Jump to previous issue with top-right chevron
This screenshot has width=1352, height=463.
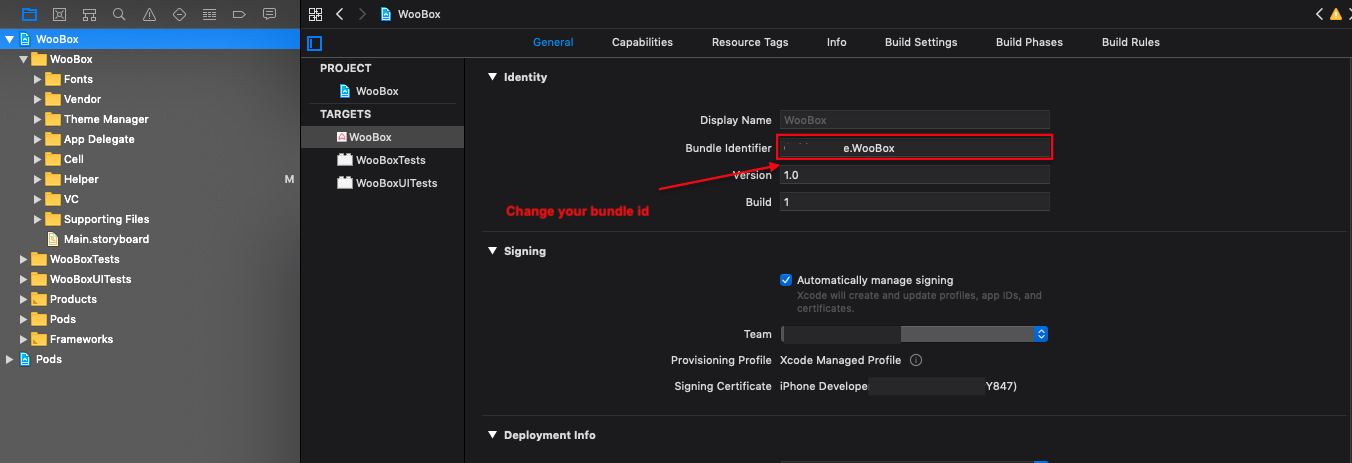1319,14
